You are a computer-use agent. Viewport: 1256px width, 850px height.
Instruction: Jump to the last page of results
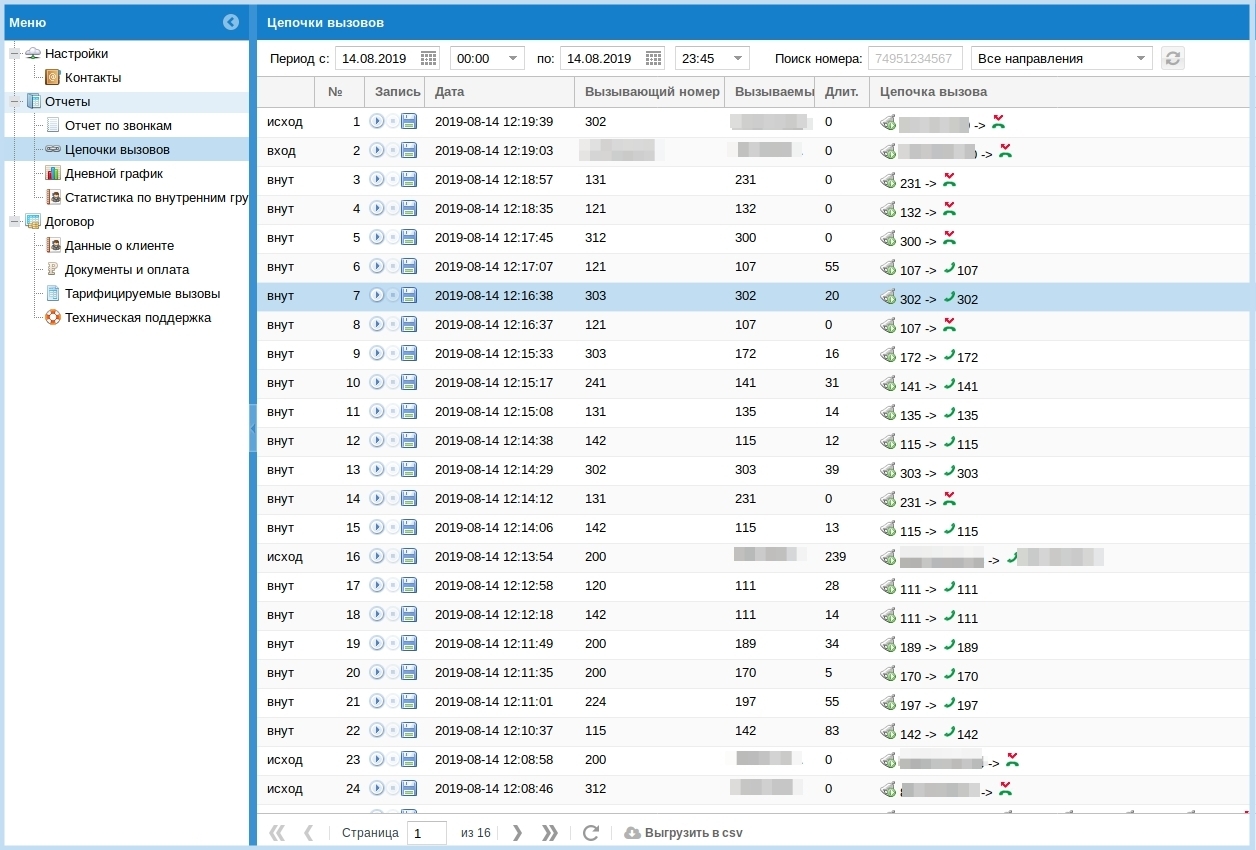(549, 832)
